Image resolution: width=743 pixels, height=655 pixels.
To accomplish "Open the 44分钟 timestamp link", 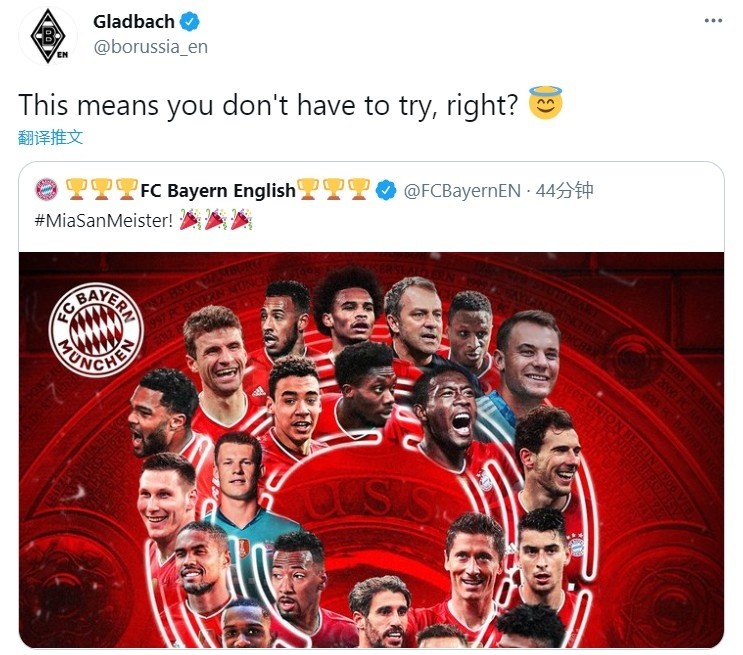I will pos(564,191).
